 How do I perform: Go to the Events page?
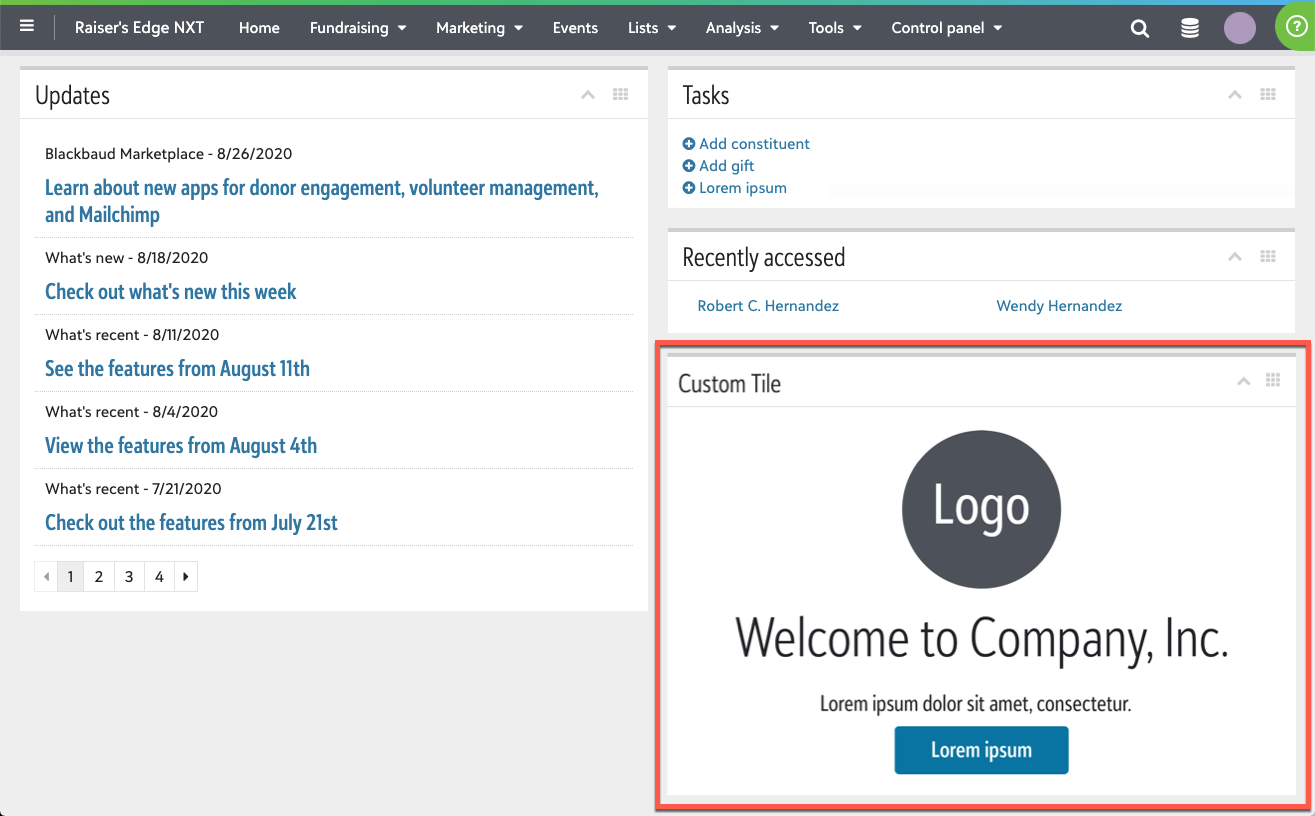coord(575,28)
